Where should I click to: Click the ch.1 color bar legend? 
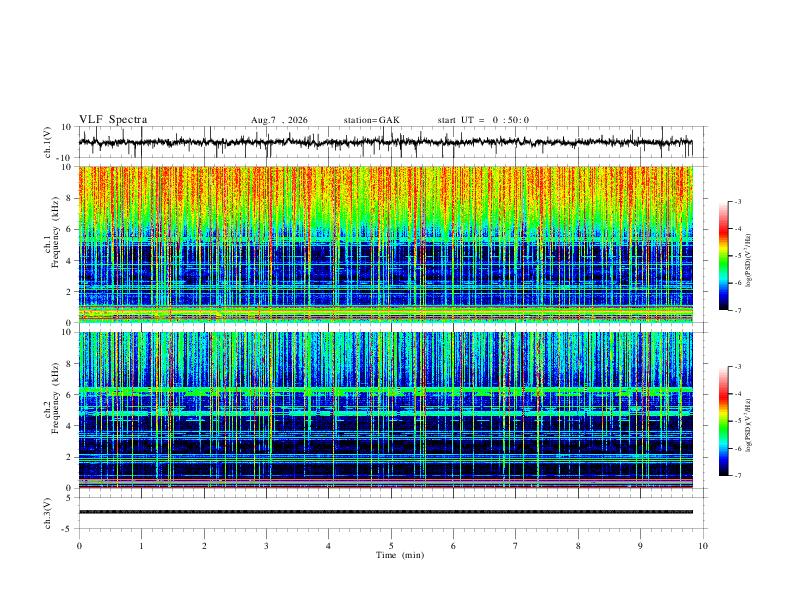pyautogui.click(x=723, y=256)
